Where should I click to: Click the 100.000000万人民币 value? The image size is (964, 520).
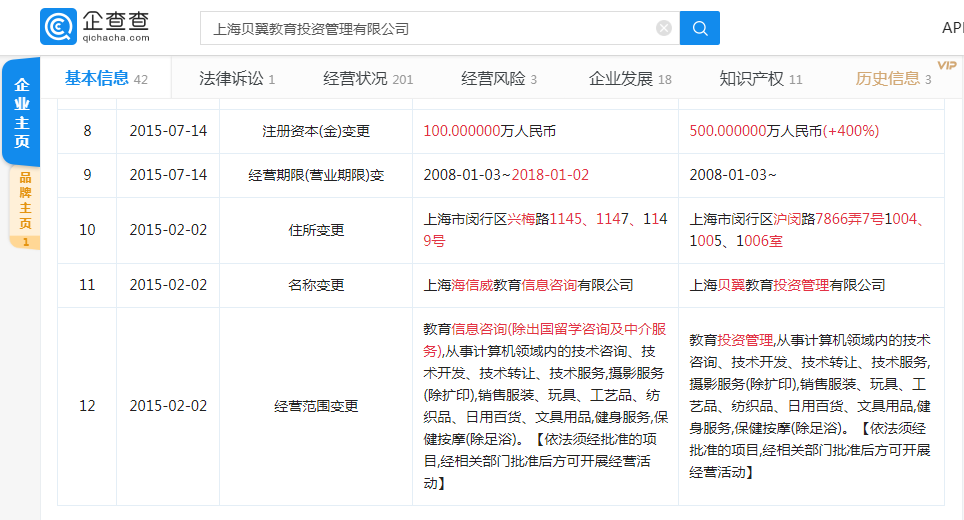click(x=489, y=131)
